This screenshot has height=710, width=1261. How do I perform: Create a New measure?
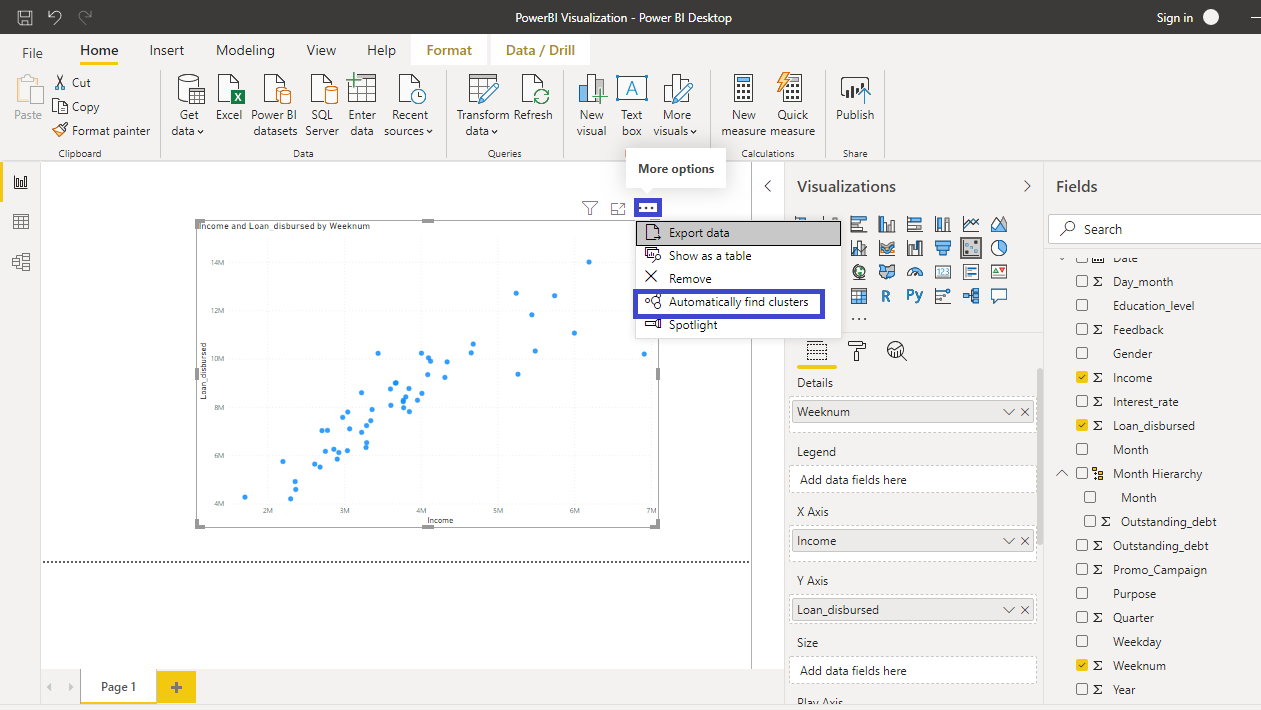[x=743, y=105]
